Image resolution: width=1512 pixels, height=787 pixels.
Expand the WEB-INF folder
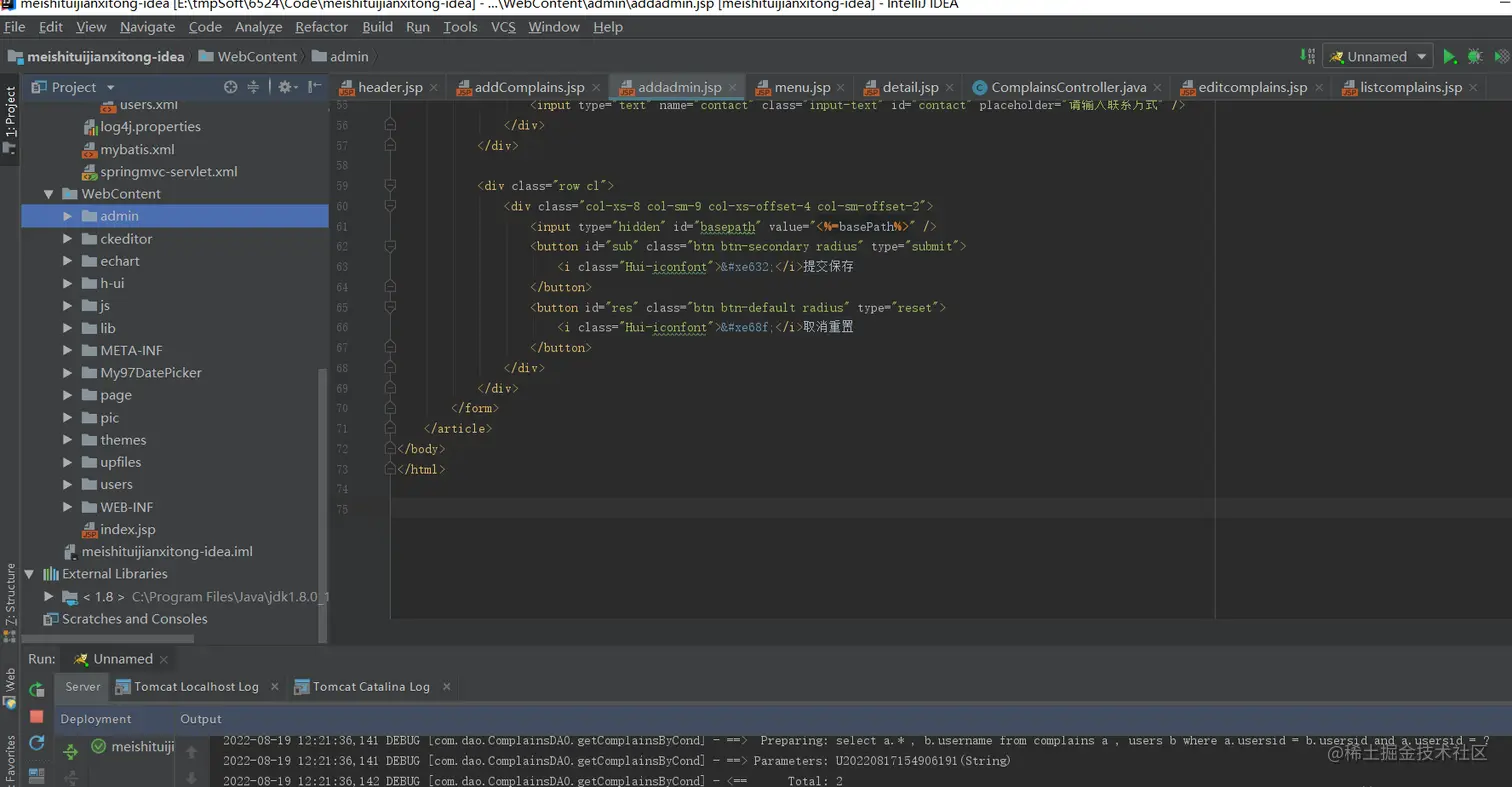point(67,507)
